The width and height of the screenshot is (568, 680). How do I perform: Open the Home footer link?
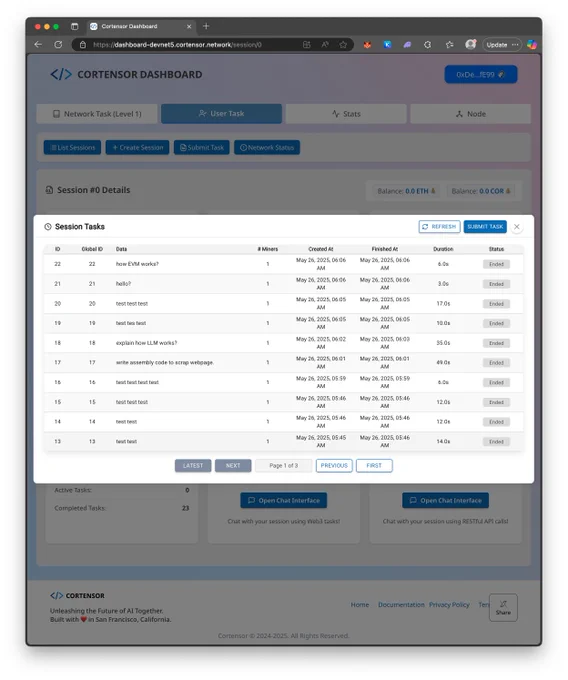359,605
